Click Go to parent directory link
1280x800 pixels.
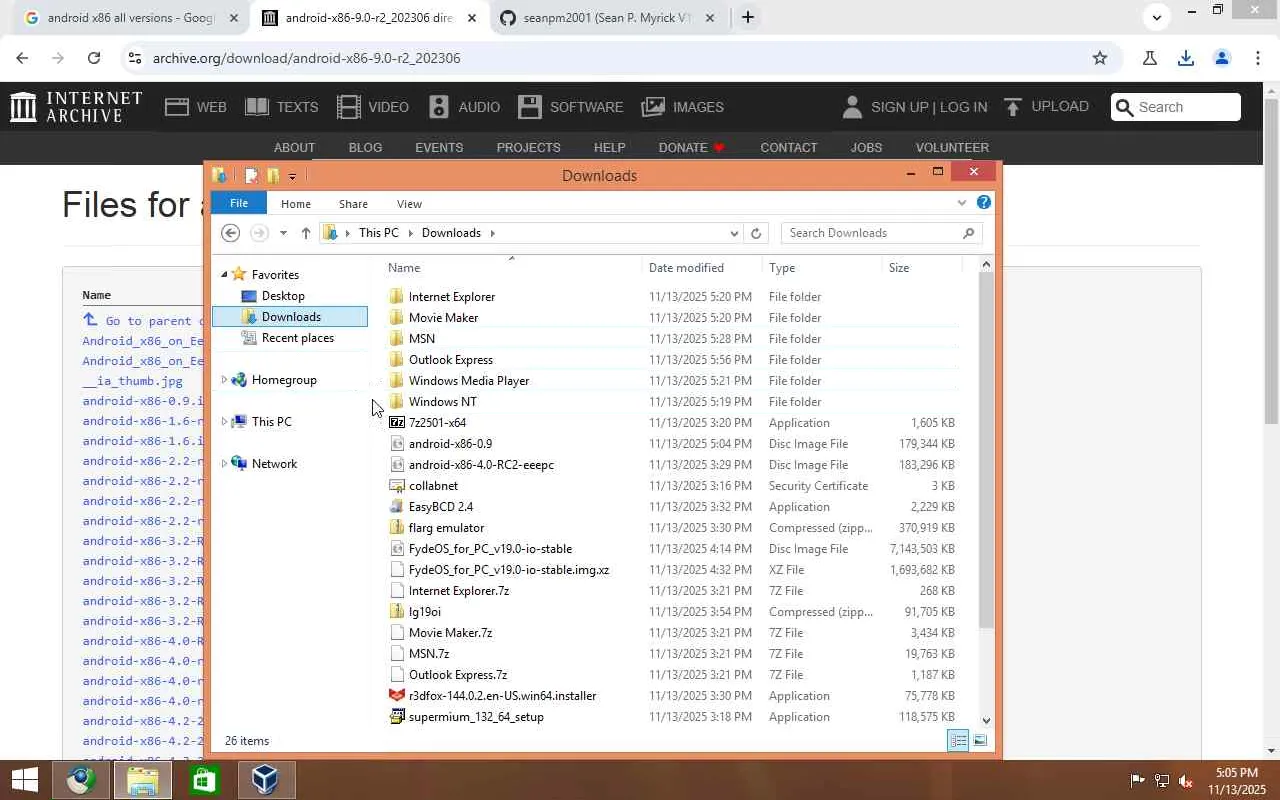(x=143, y=321)
